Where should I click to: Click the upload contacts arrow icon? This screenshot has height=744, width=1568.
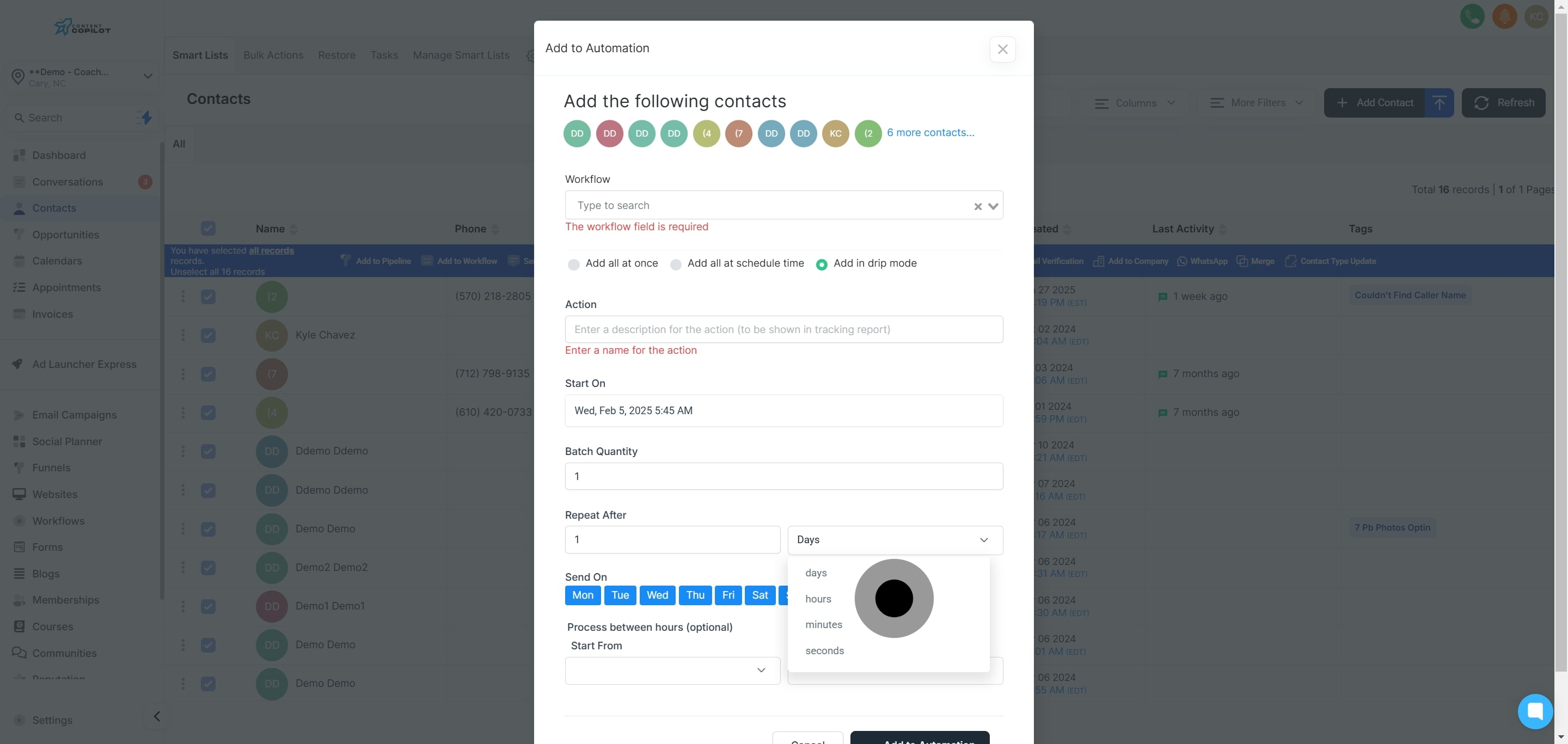[1438, 103]
